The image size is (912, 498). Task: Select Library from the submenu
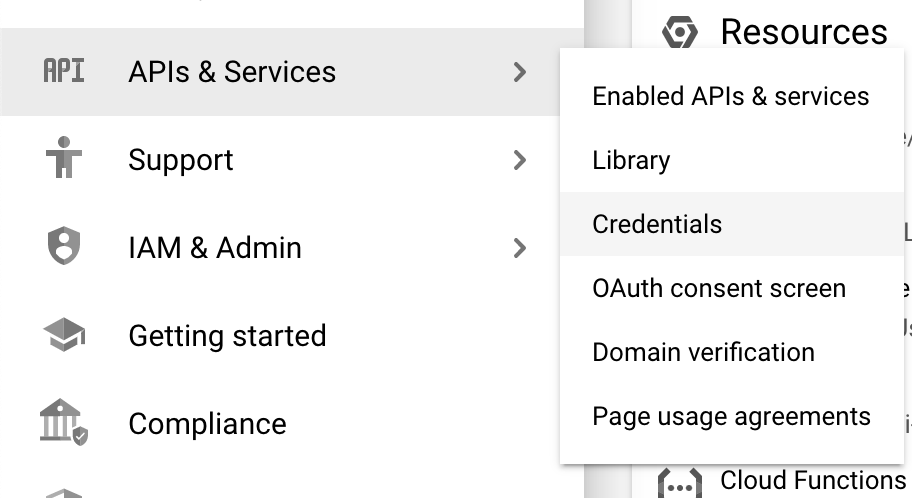631,160
